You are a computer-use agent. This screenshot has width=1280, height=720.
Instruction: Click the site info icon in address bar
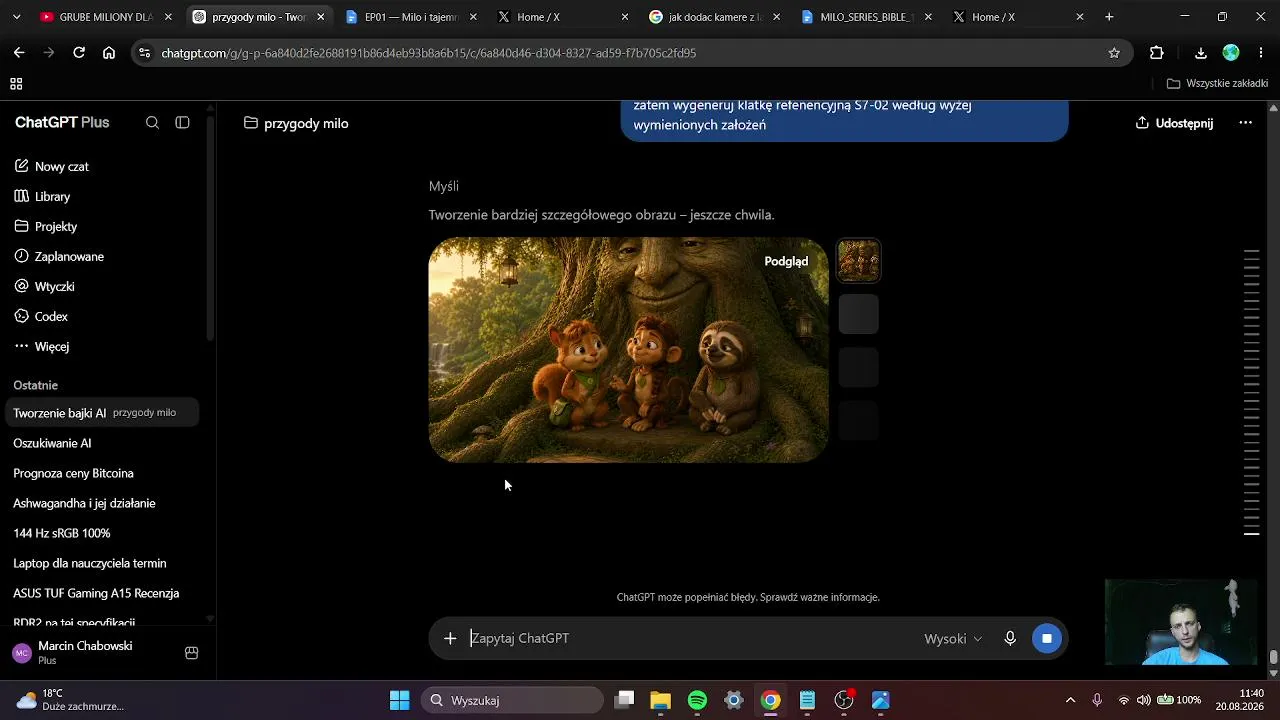click(x=145, y=53)
